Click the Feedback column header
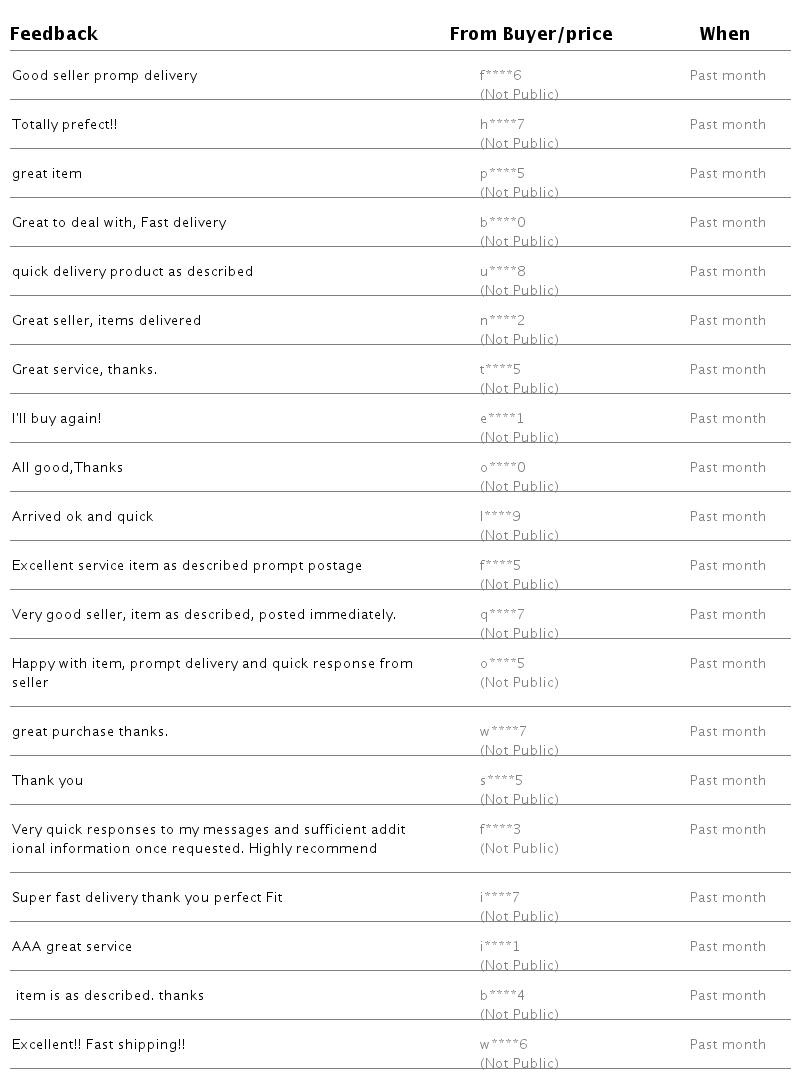 tap(54, 34)
